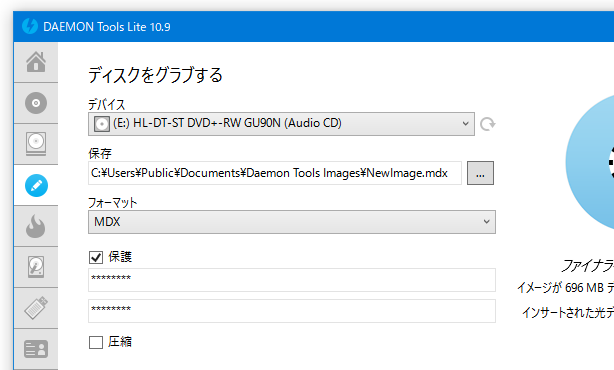Click the first password field
Image resolution: width=614 pixels, height=370 pixels.
[x=292, y=280]
